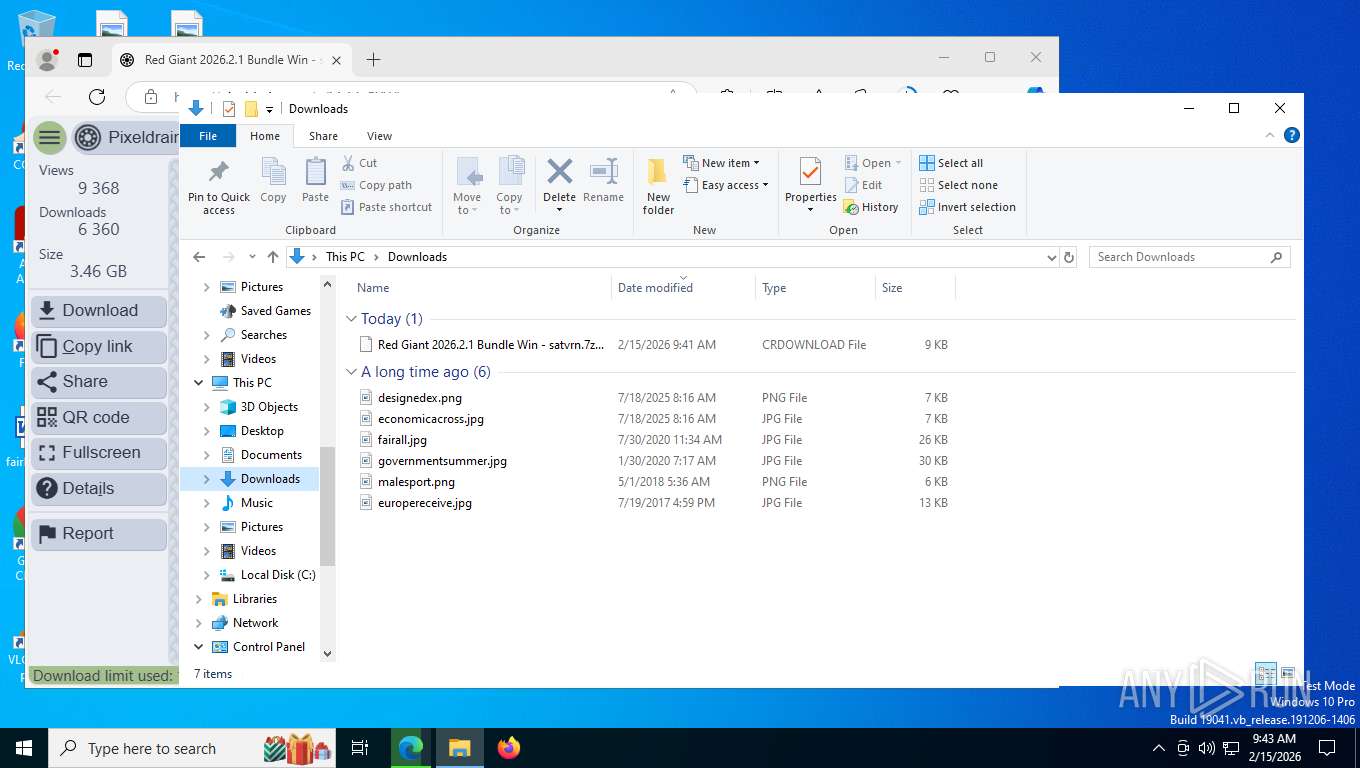Image resolution: width=1360 pixels, height=768 pixels.
Task: Open Edge tab actions menu icon
Action: tap(85, 60)
